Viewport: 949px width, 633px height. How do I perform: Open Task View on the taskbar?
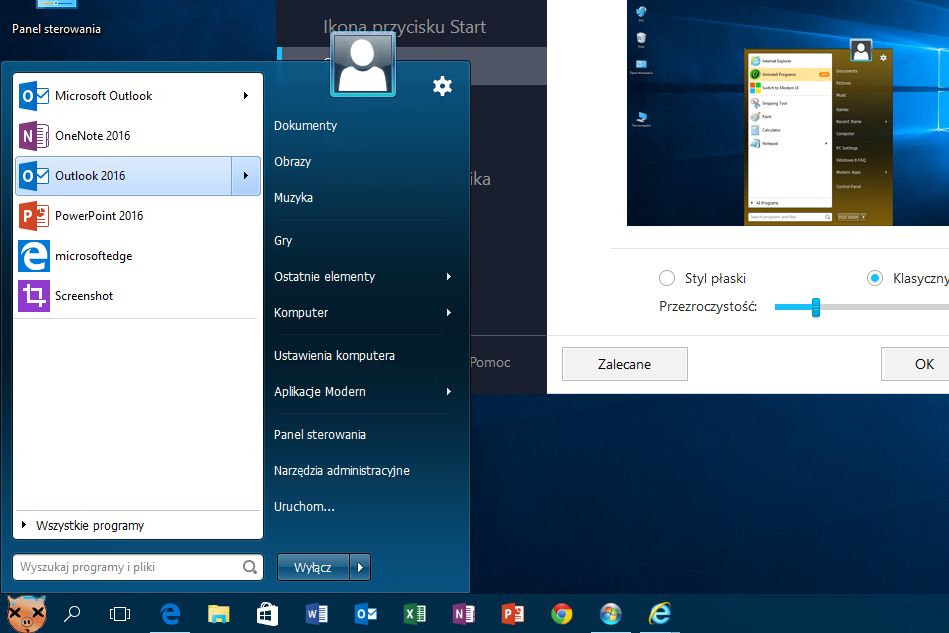pyautogui.click(x=120, y=614)
